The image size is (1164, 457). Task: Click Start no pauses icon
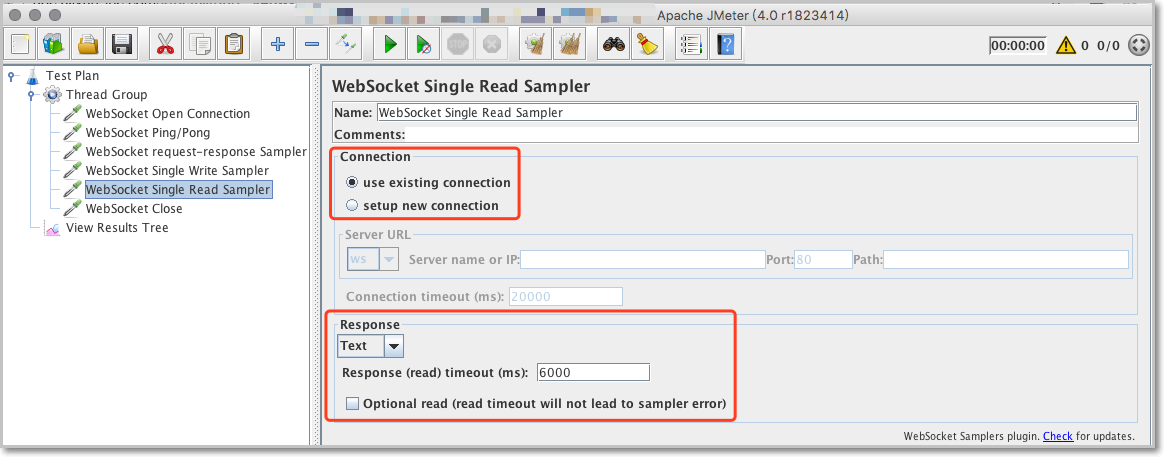[423, 45]
